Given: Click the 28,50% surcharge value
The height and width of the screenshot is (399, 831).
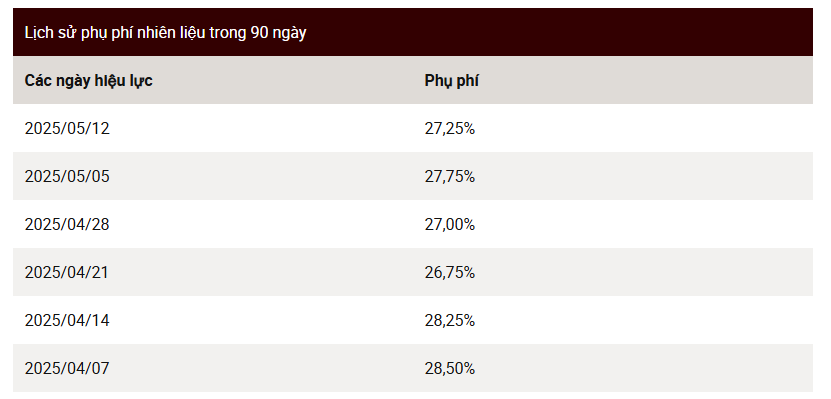Looking at the screenshot, I should [x=449, y=368].
